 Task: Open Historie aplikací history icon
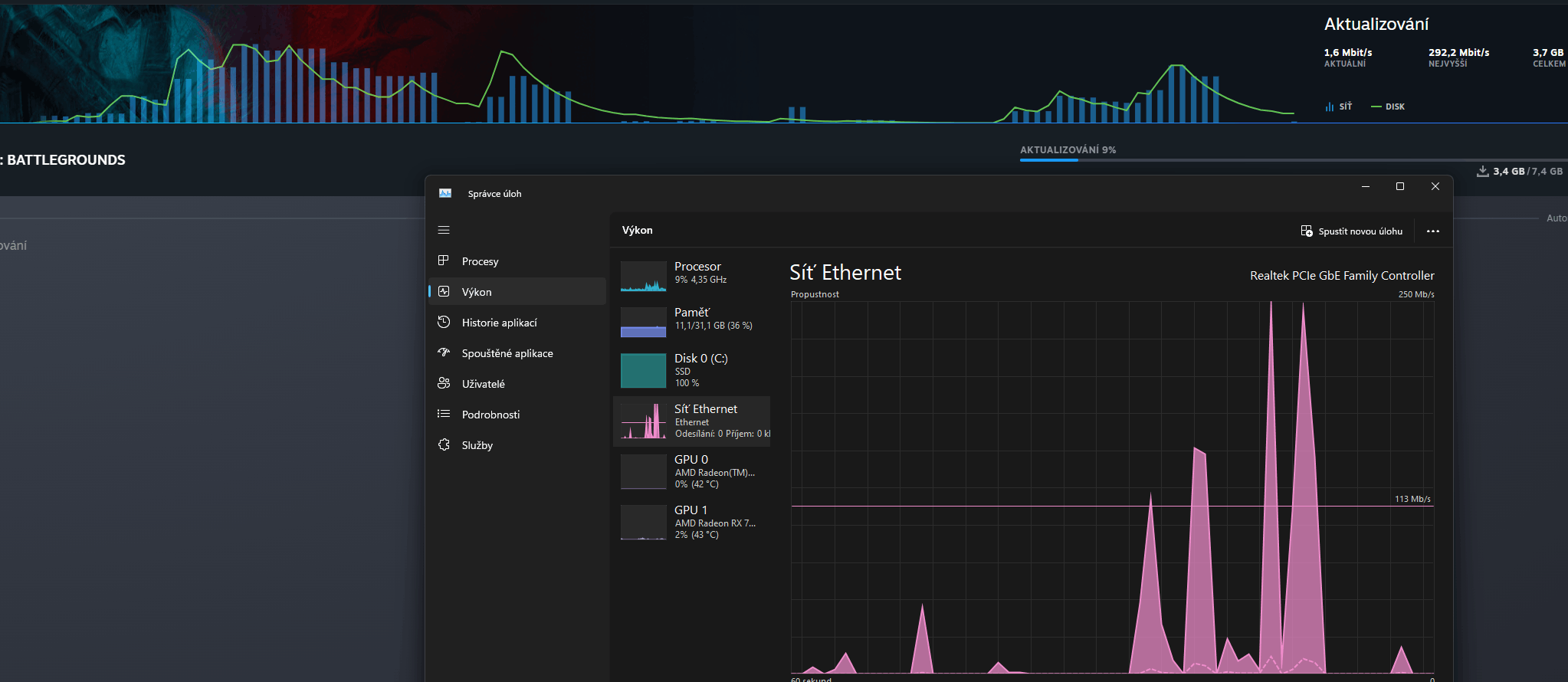click(x=444, y=322)
